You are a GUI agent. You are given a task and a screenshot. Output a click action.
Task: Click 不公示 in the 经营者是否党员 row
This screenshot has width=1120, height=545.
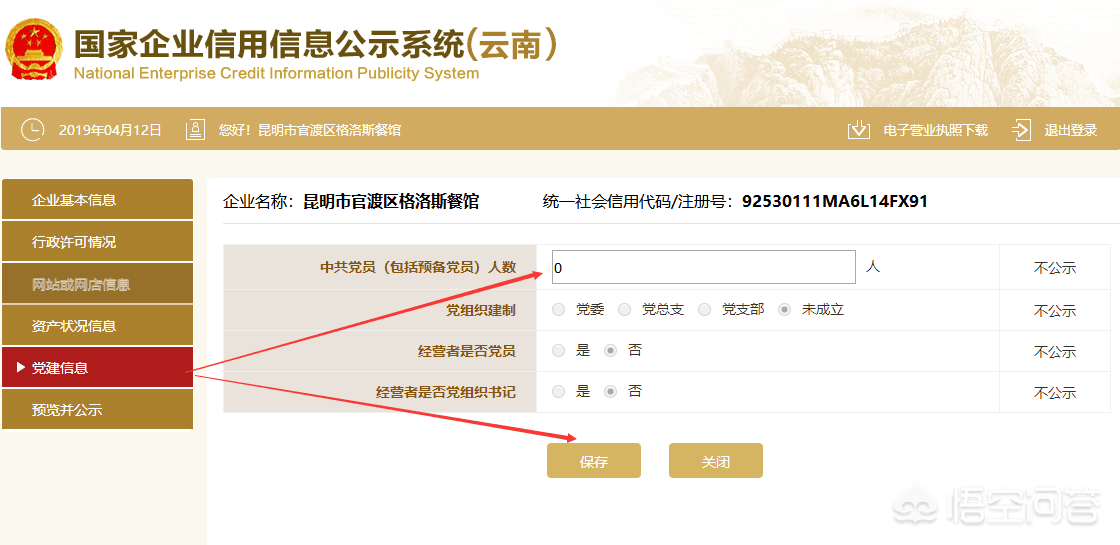coord(1054,351)
